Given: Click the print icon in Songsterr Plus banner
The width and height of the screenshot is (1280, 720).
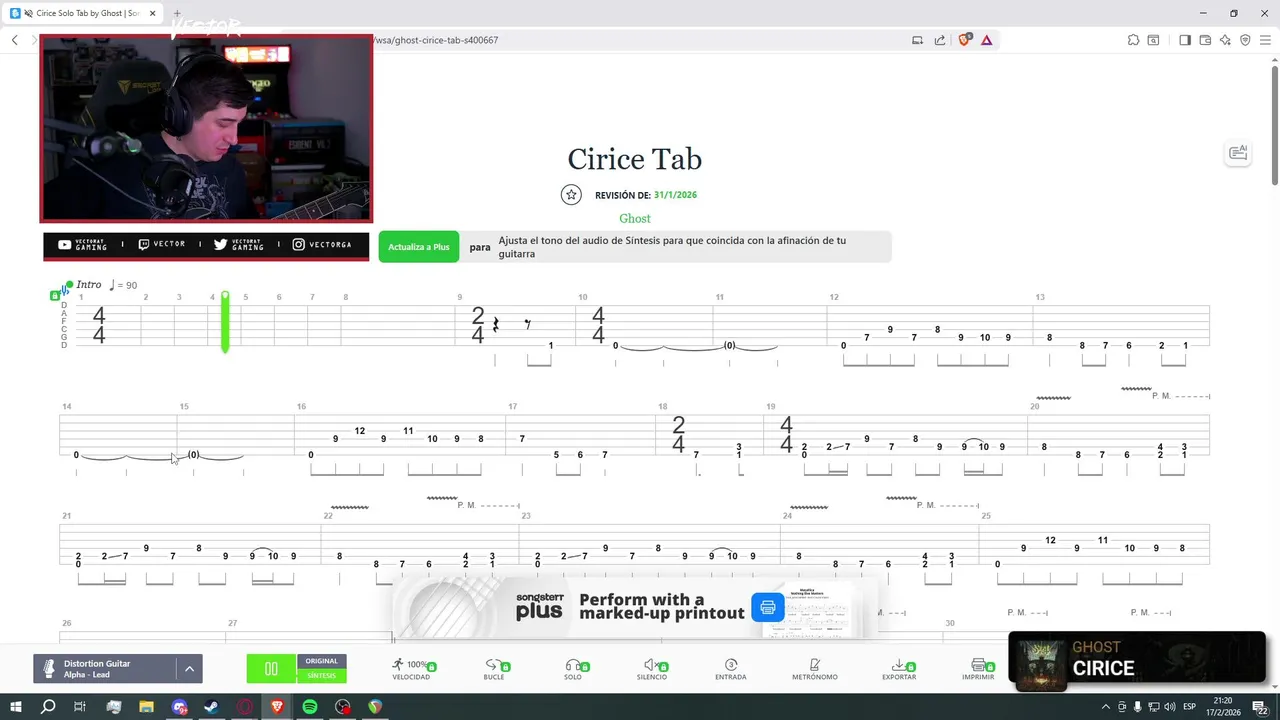Looking at the screenshot, I should [768, 607].
